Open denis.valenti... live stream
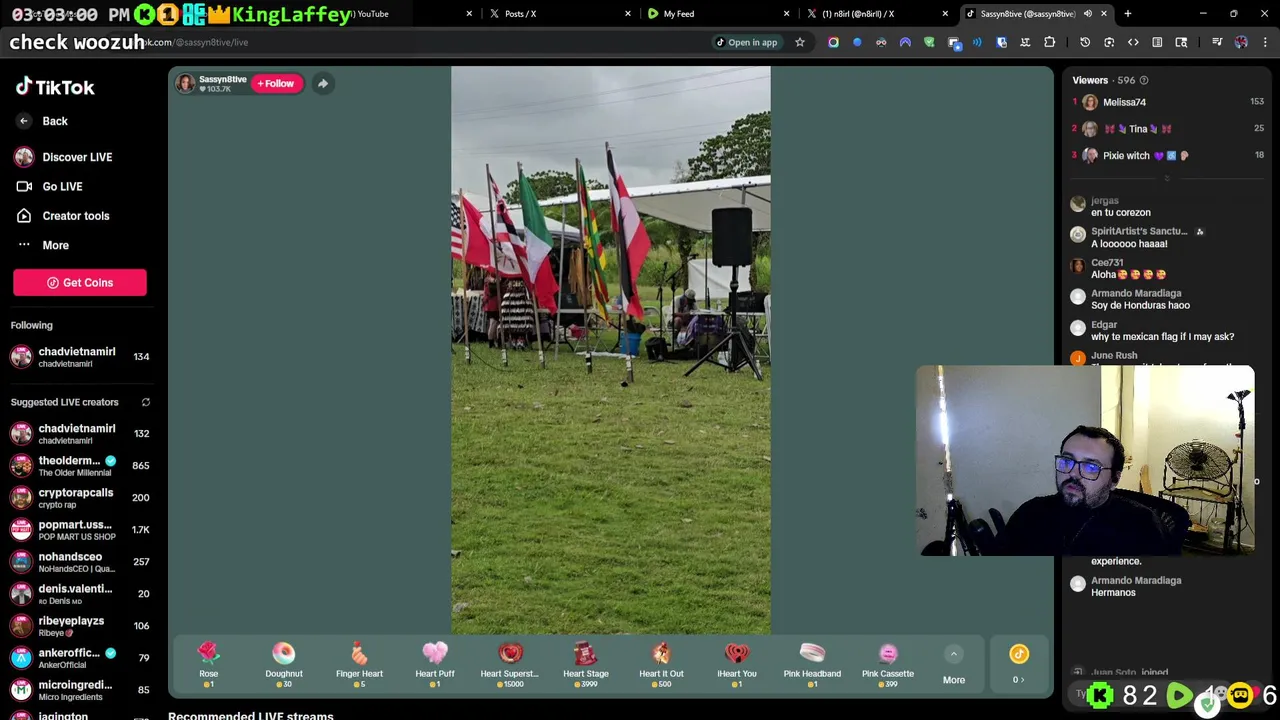Viewport: 1280px width, 720px height. coord(80,594)
